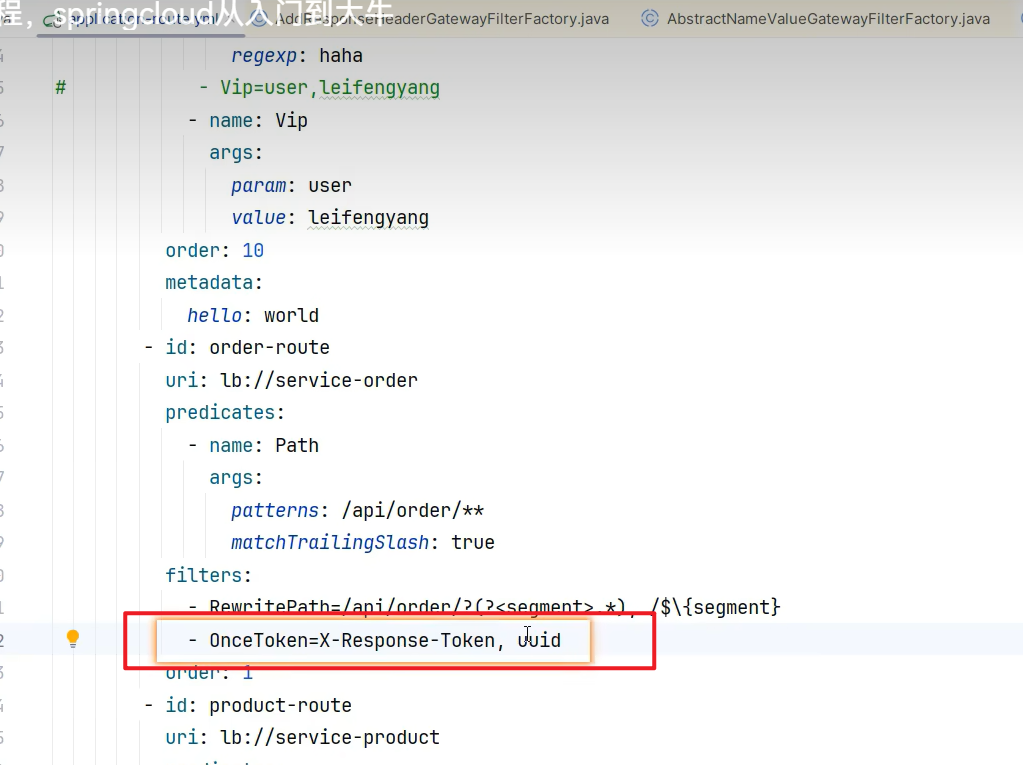Click the yellow lightbulb quick-fix icon

[x=73, y=638]
